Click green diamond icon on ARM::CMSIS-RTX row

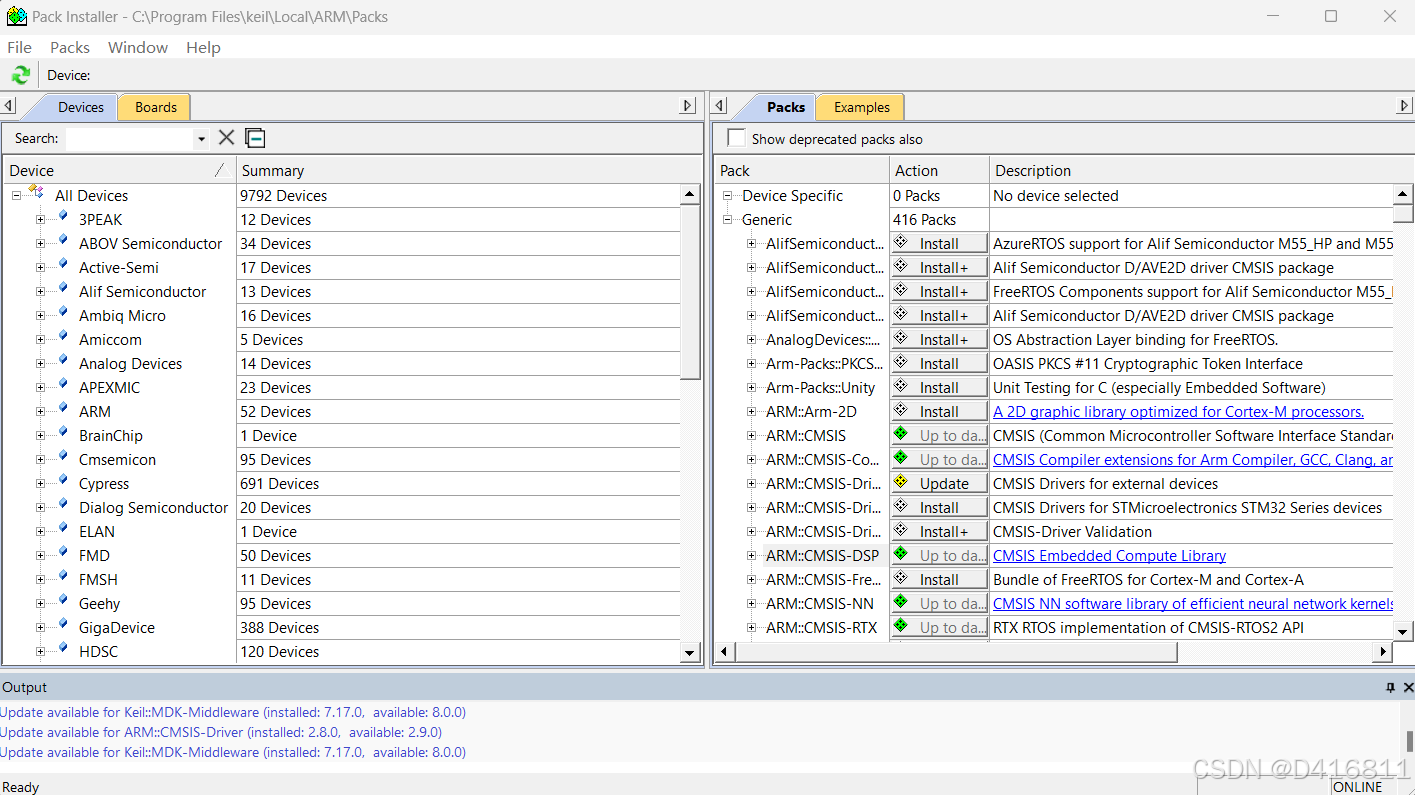pos(901,626)
